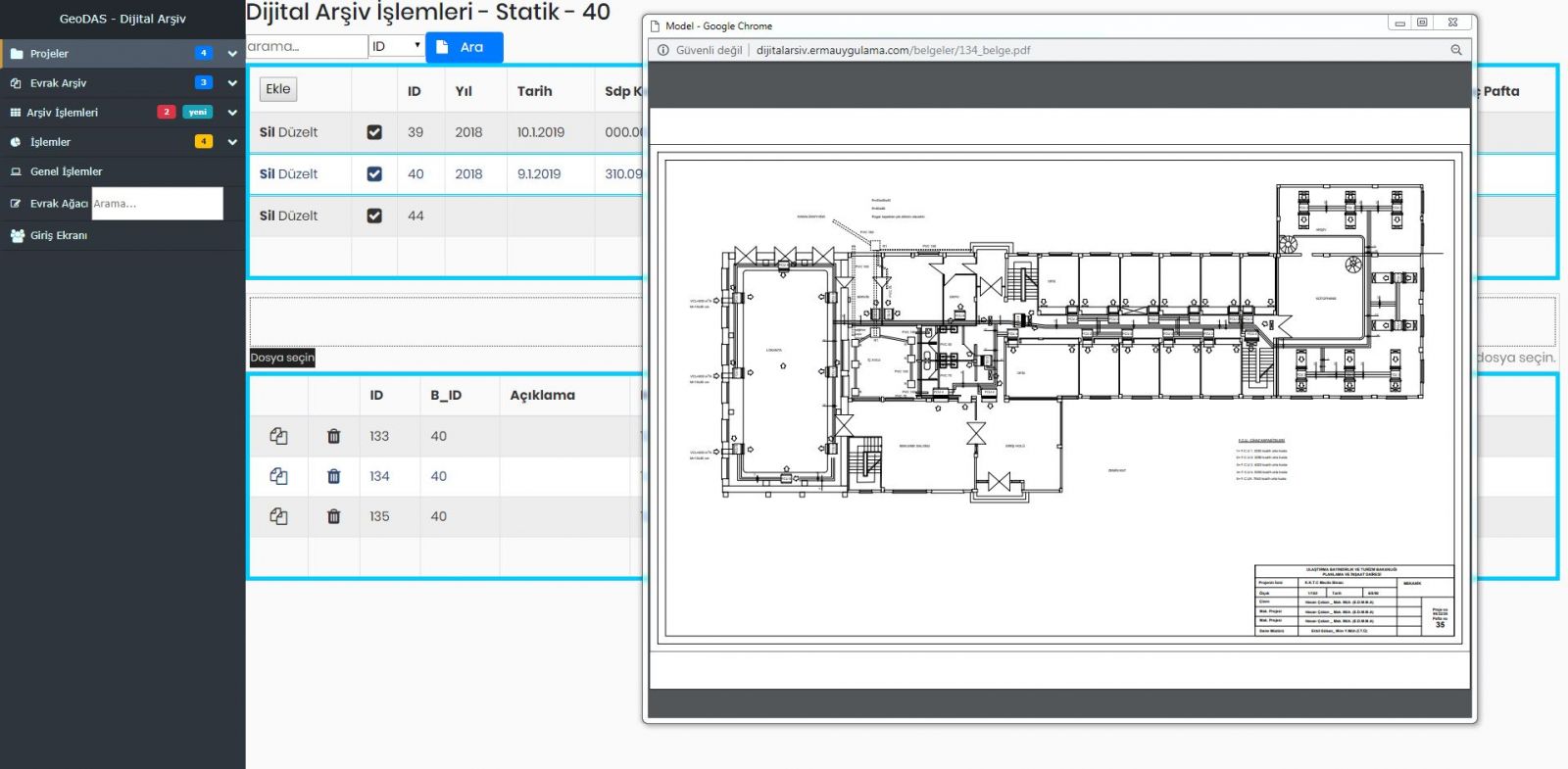Viewport: 1568px width, 769px height.
Task: Click the Dosya seçin file chooser
Action: [x=282, y=358]
